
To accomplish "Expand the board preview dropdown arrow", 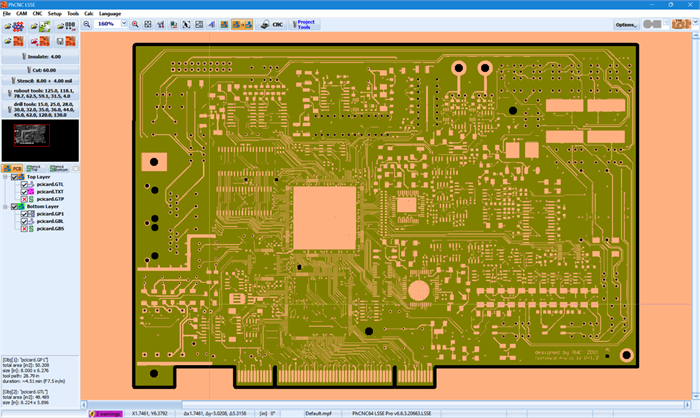I will [694, 22].
